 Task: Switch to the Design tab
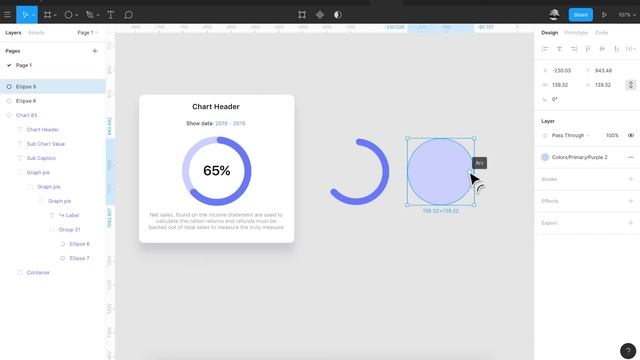(549, 33)
